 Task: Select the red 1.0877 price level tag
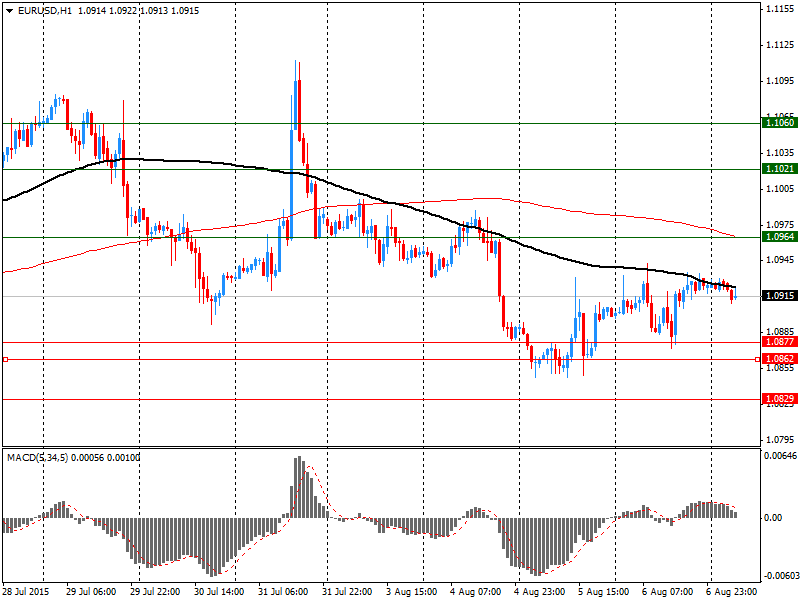click(x=780, y=342)
